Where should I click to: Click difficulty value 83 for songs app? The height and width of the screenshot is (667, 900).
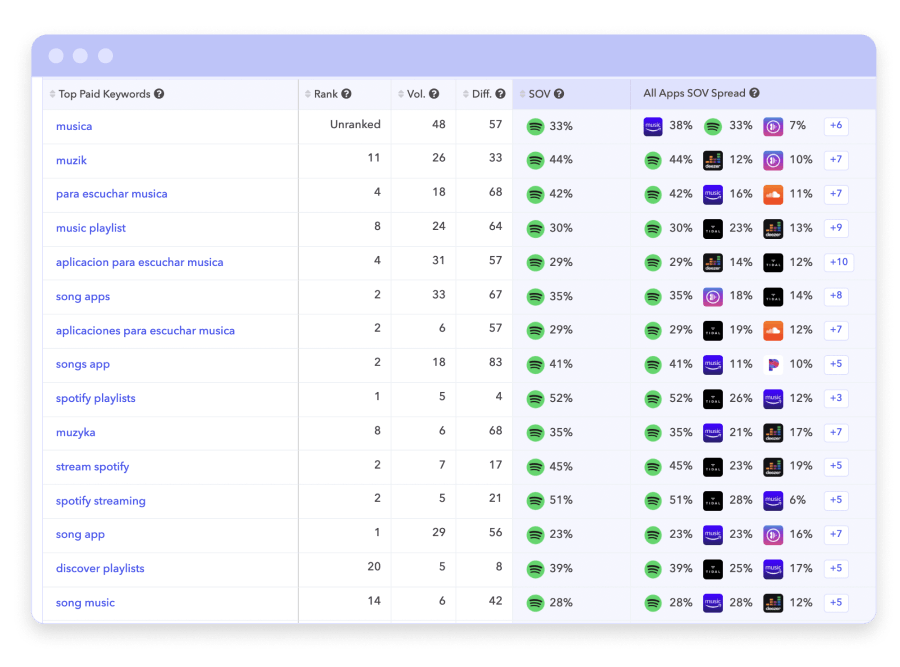495,362
